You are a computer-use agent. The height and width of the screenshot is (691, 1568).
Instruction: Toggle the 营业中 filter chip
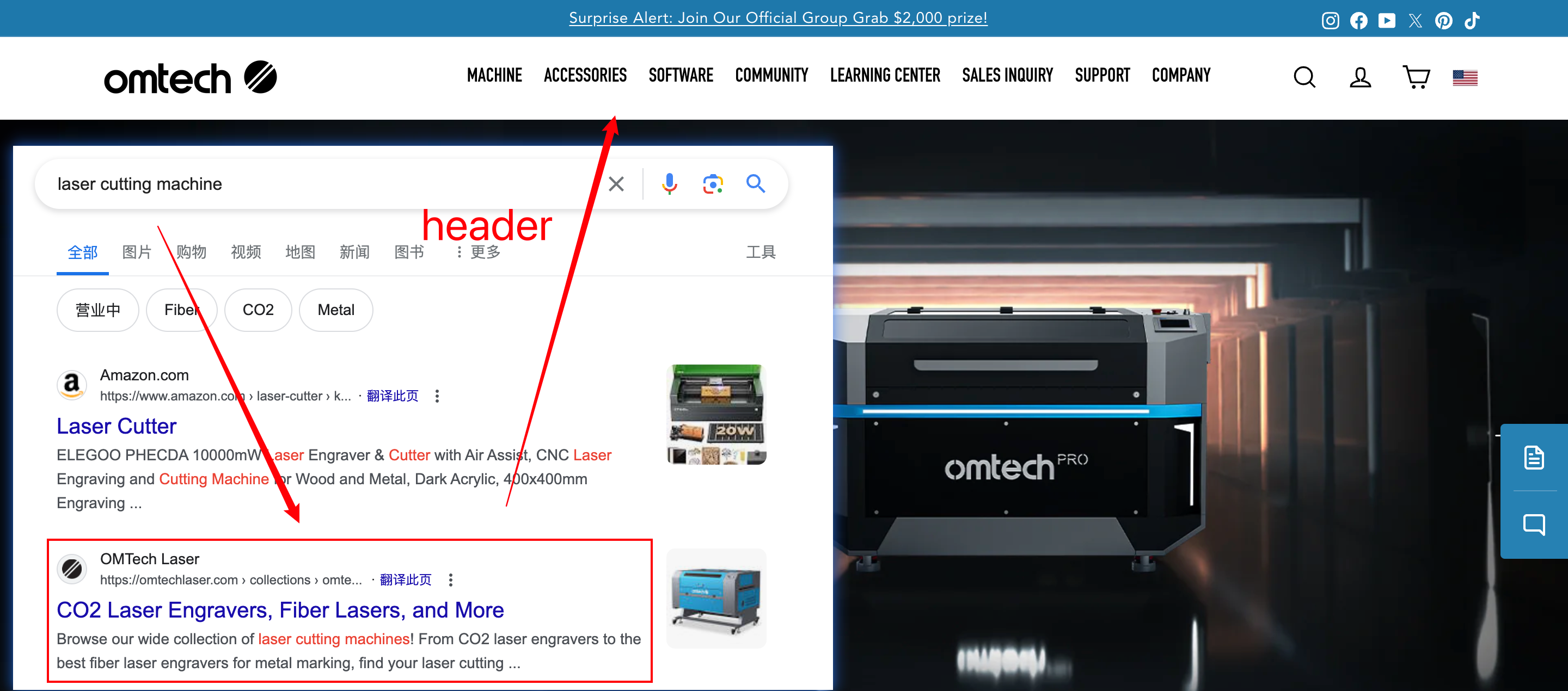click(97, 310)
